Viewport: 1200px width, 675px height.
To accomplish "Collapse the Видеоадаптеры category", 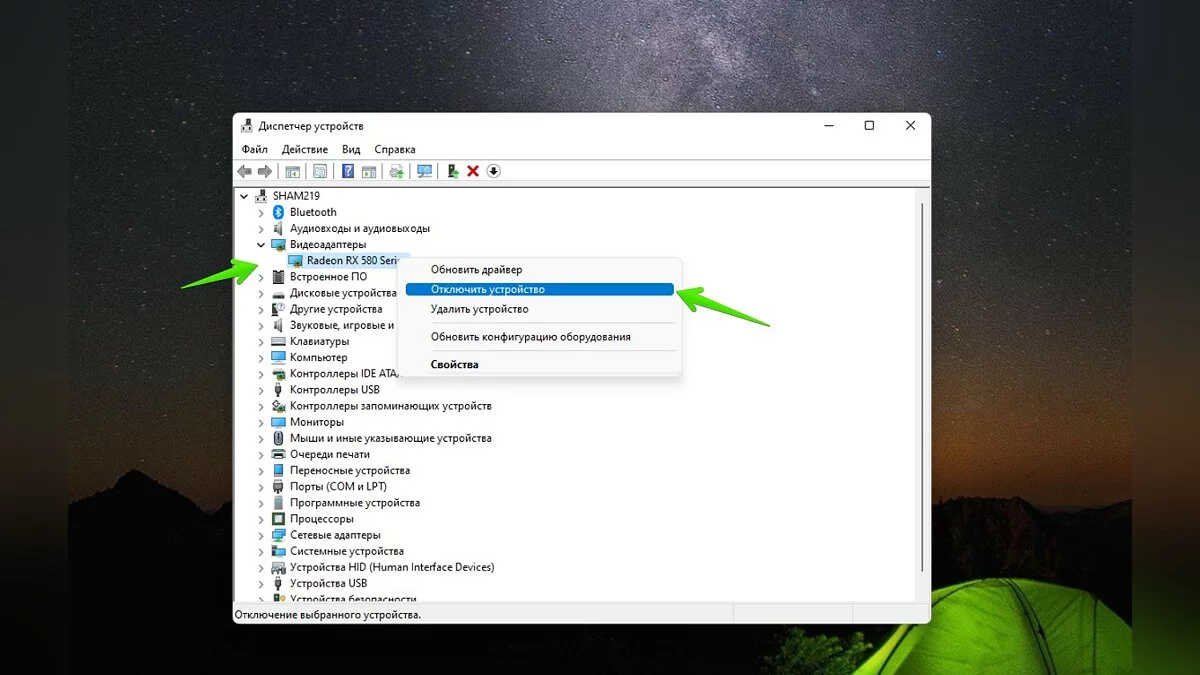I will point(261,244).
